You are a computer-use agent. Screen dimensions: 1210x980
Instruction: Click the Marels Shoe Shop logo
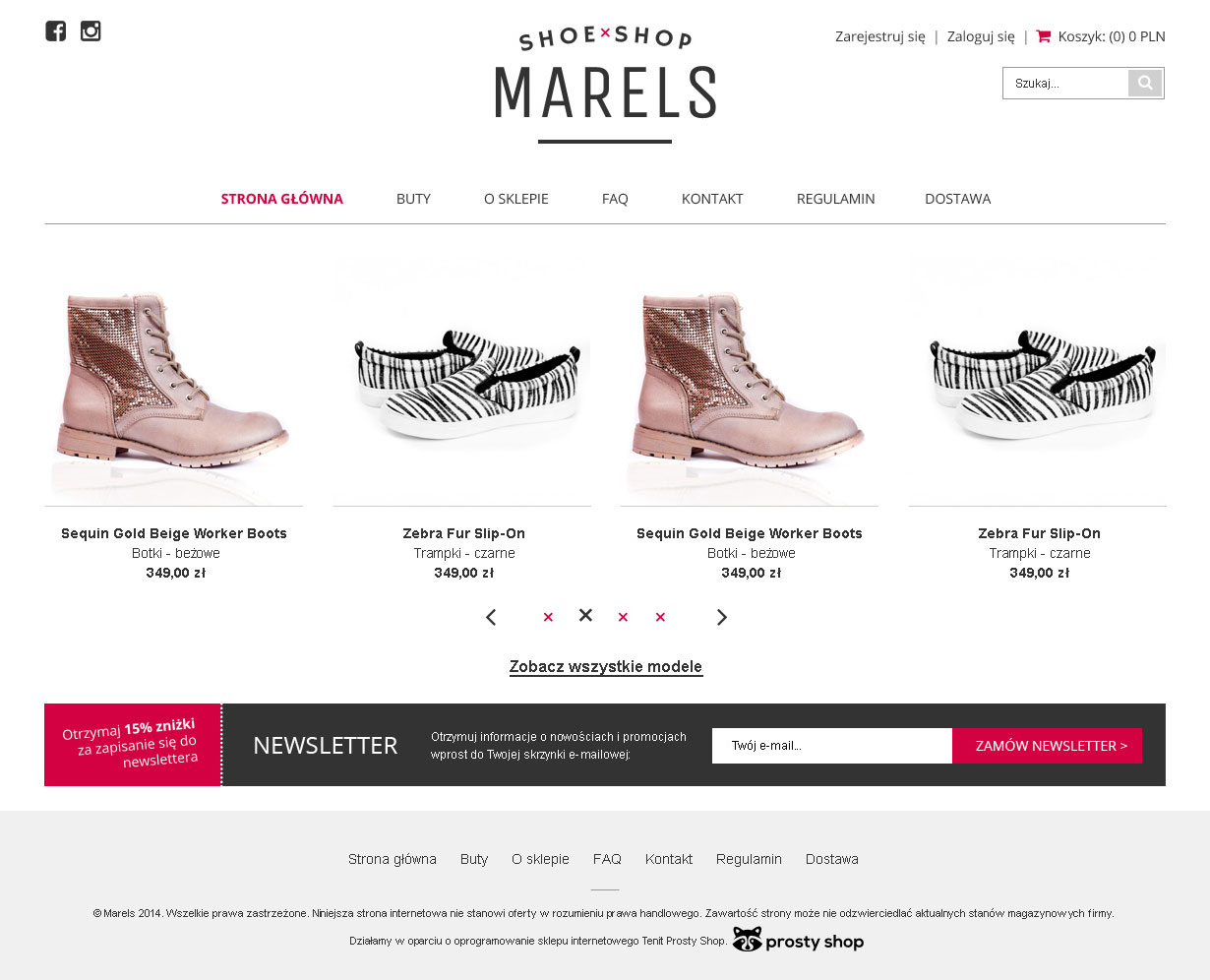[605, 85]
